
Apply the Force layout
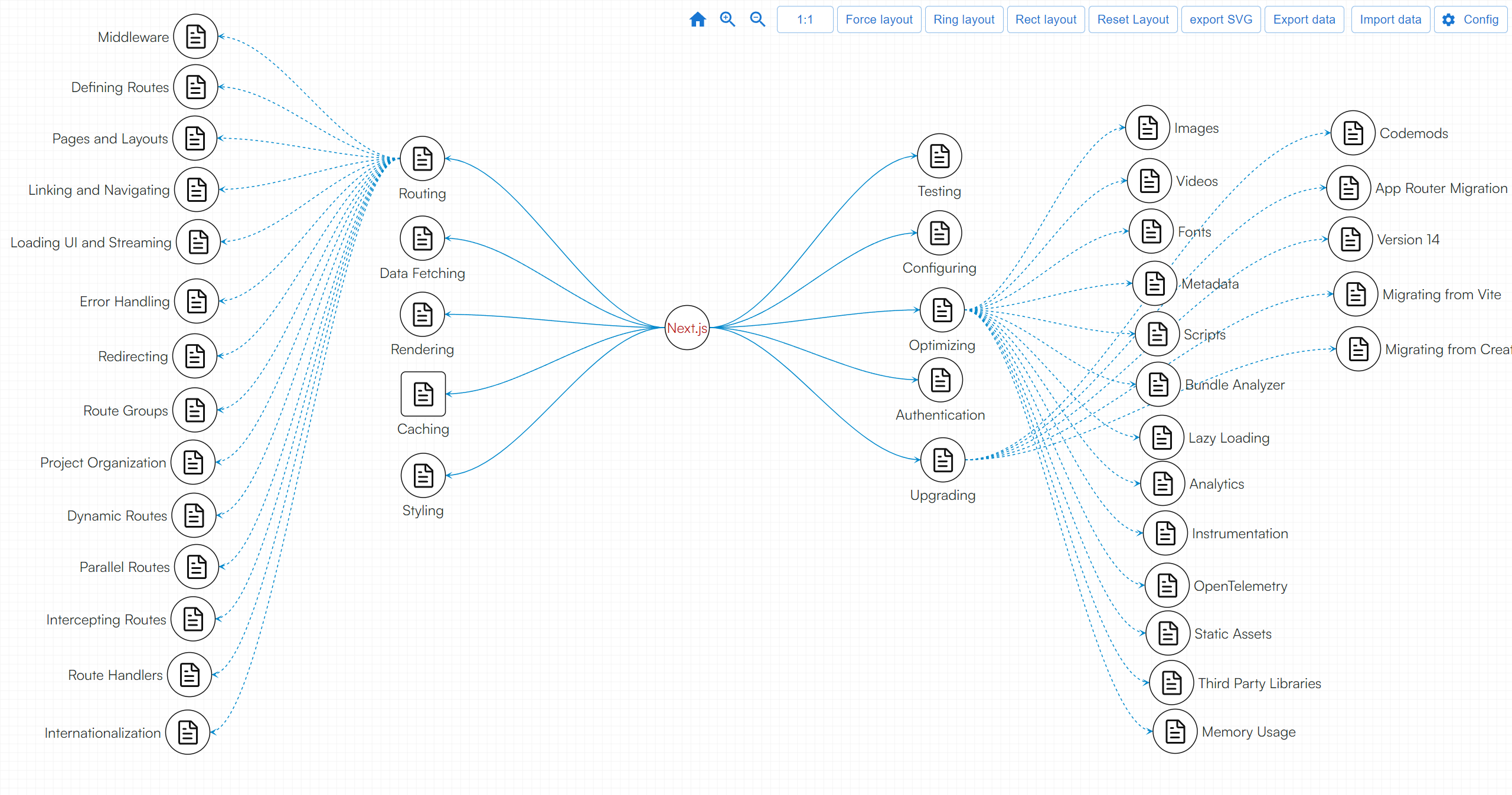pos(879,19)
